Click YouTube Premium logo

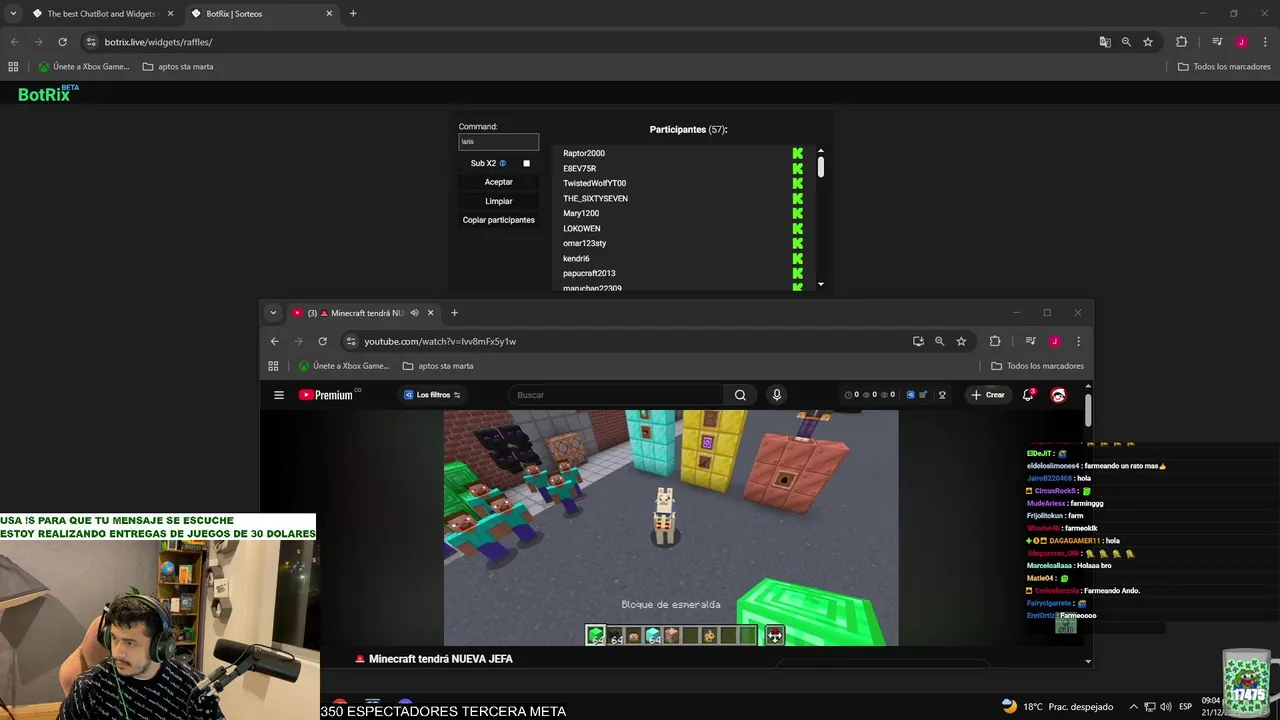coord(329,395)
